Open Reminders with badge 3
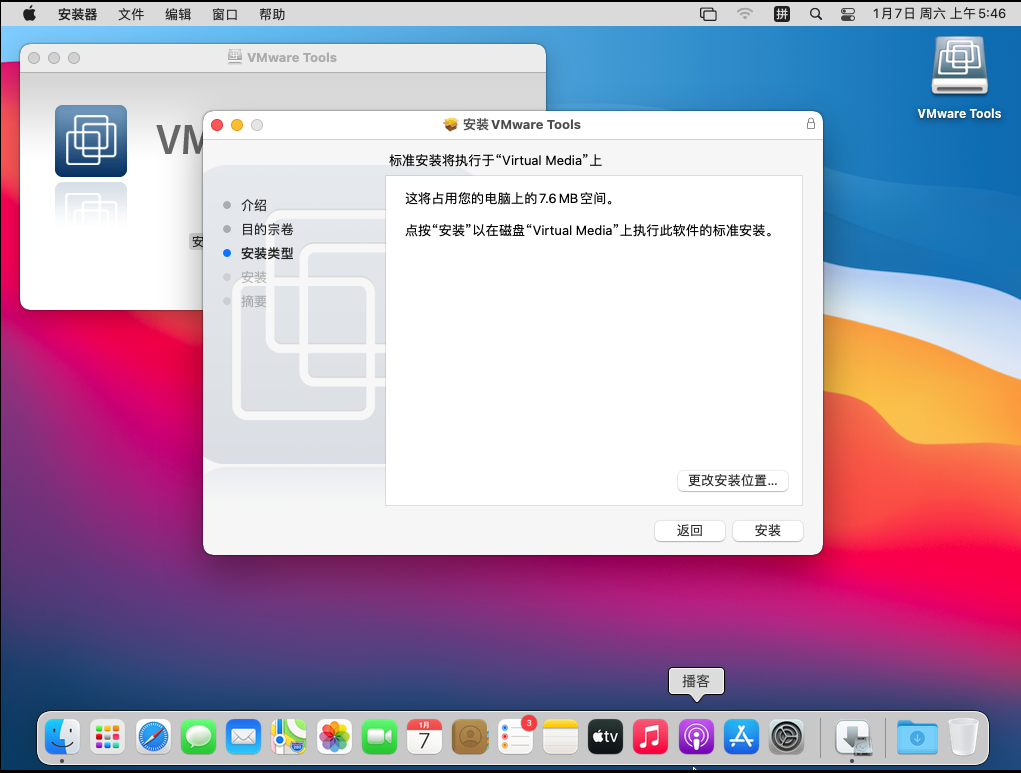The image size is (1021, 773). click(x=516, y=736)
